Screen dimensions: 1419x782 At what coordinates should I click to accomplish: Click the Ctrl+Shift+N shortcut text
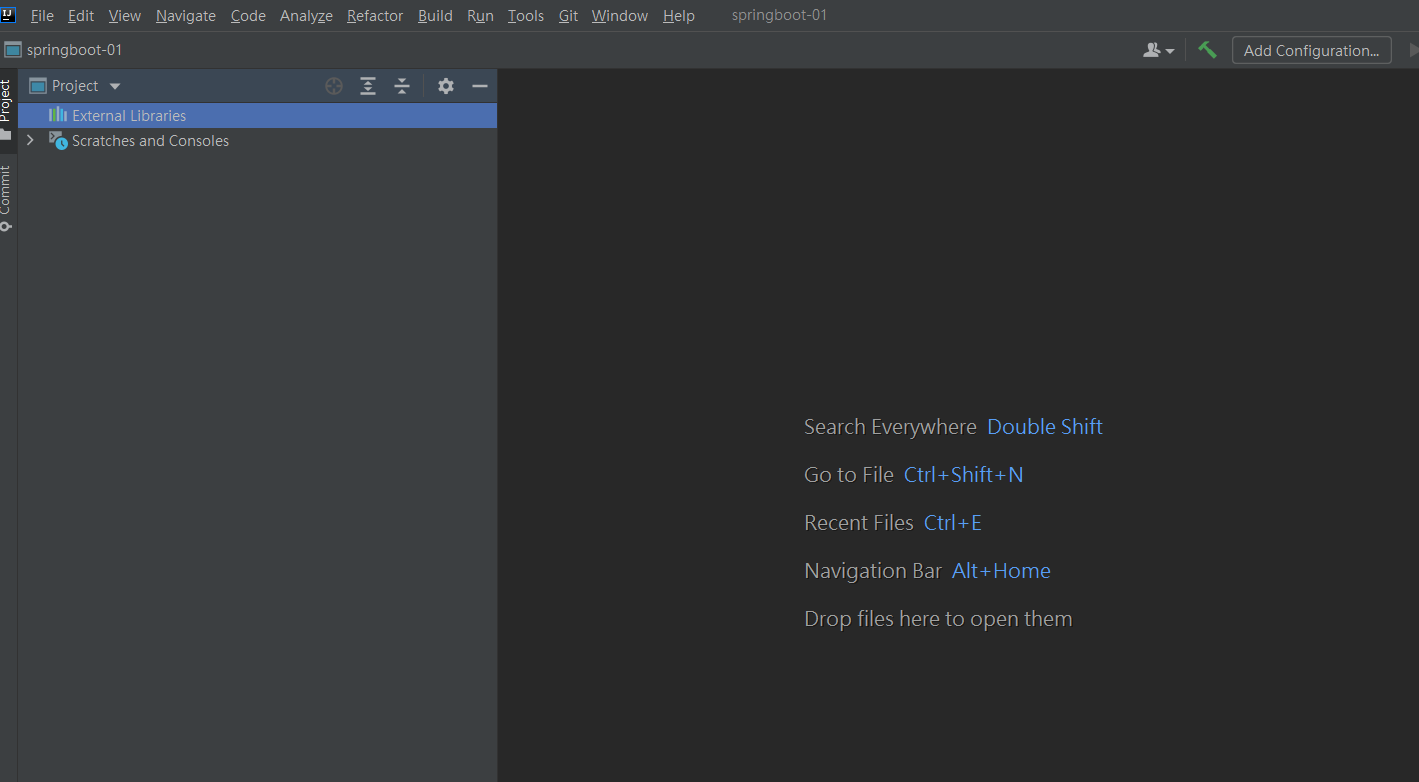pyautogui.click(x=964, y=475)
